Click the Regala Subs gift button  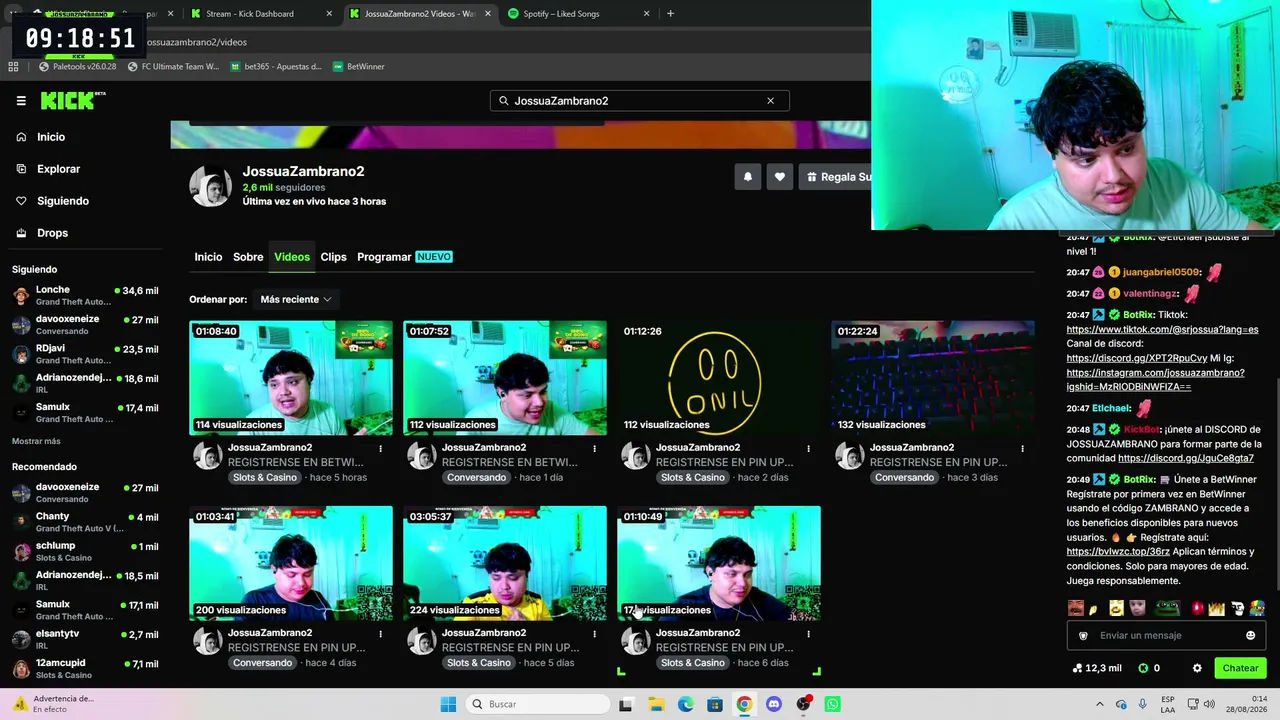point(836,177)
